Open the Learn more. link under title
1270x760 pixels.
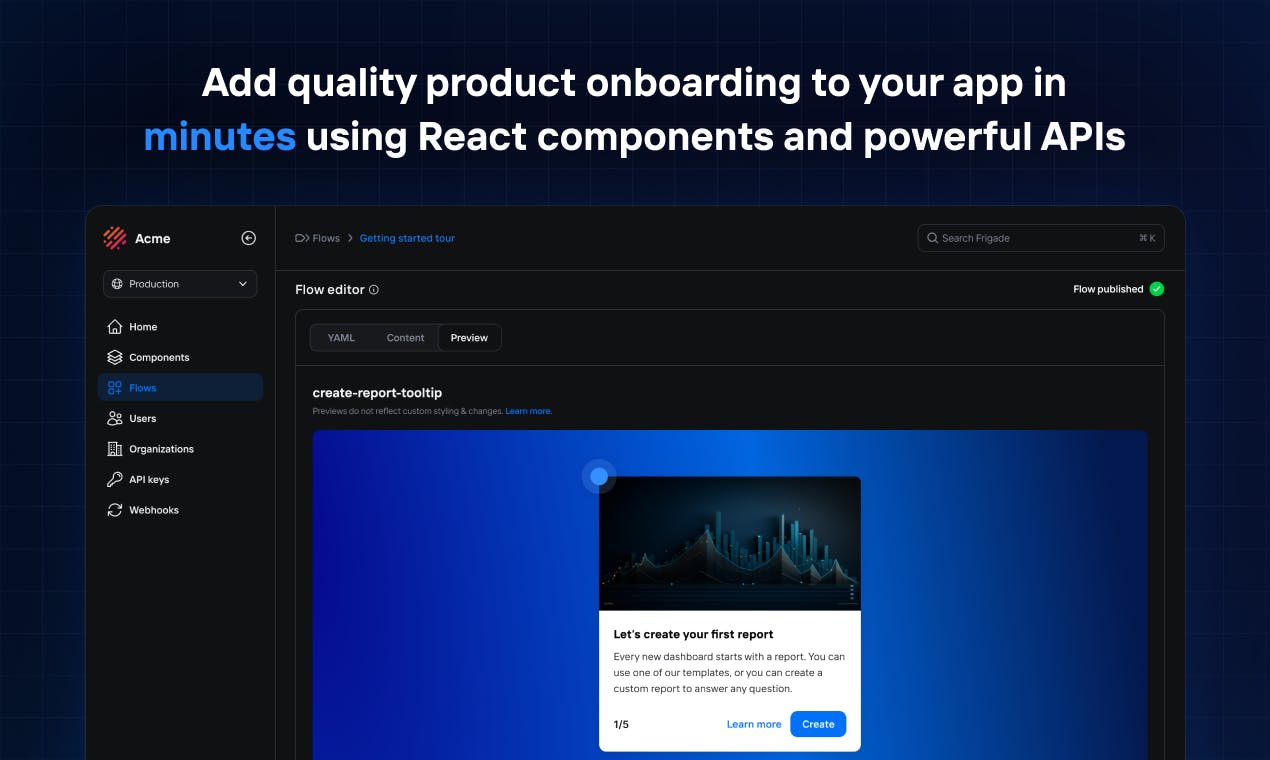coord(529,411)
